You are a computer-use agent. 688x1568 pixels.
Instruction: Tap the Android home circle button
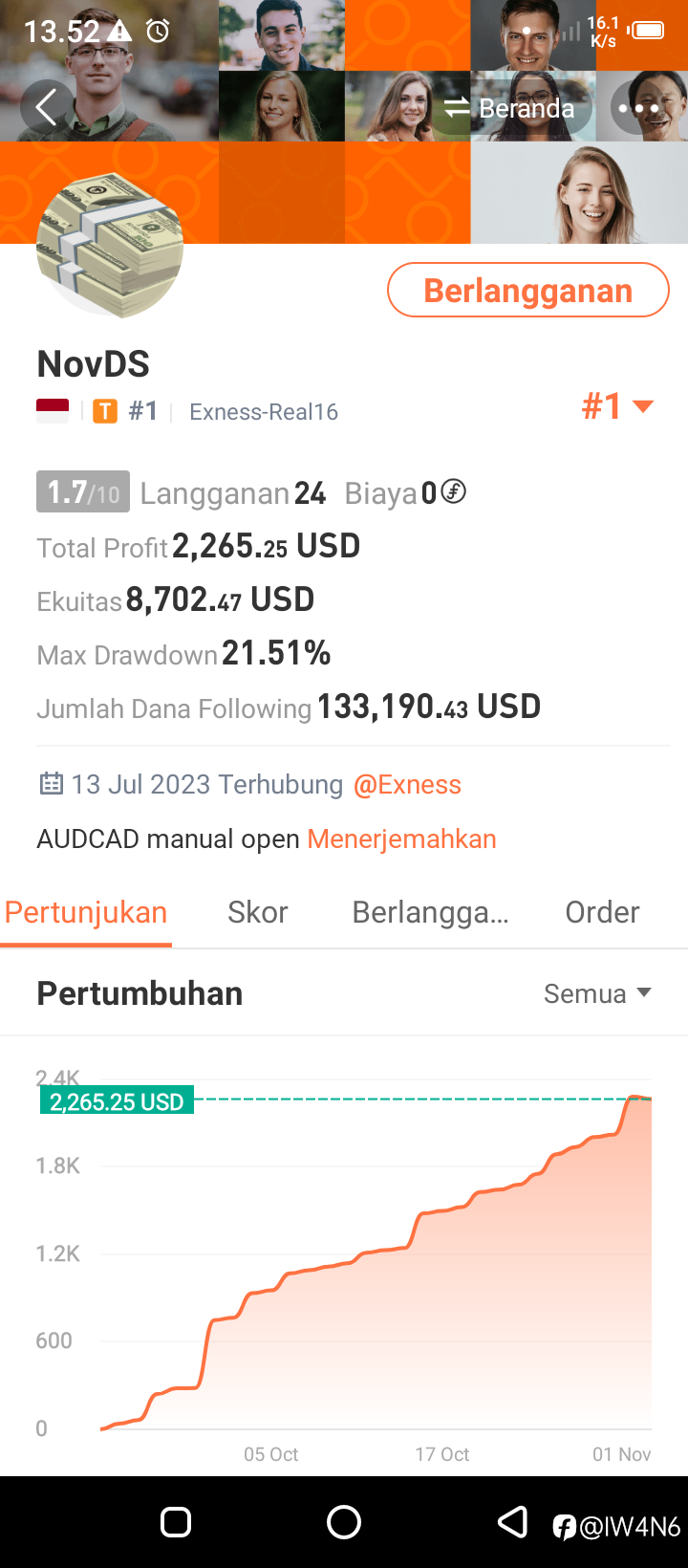(x=344, y=1522)
